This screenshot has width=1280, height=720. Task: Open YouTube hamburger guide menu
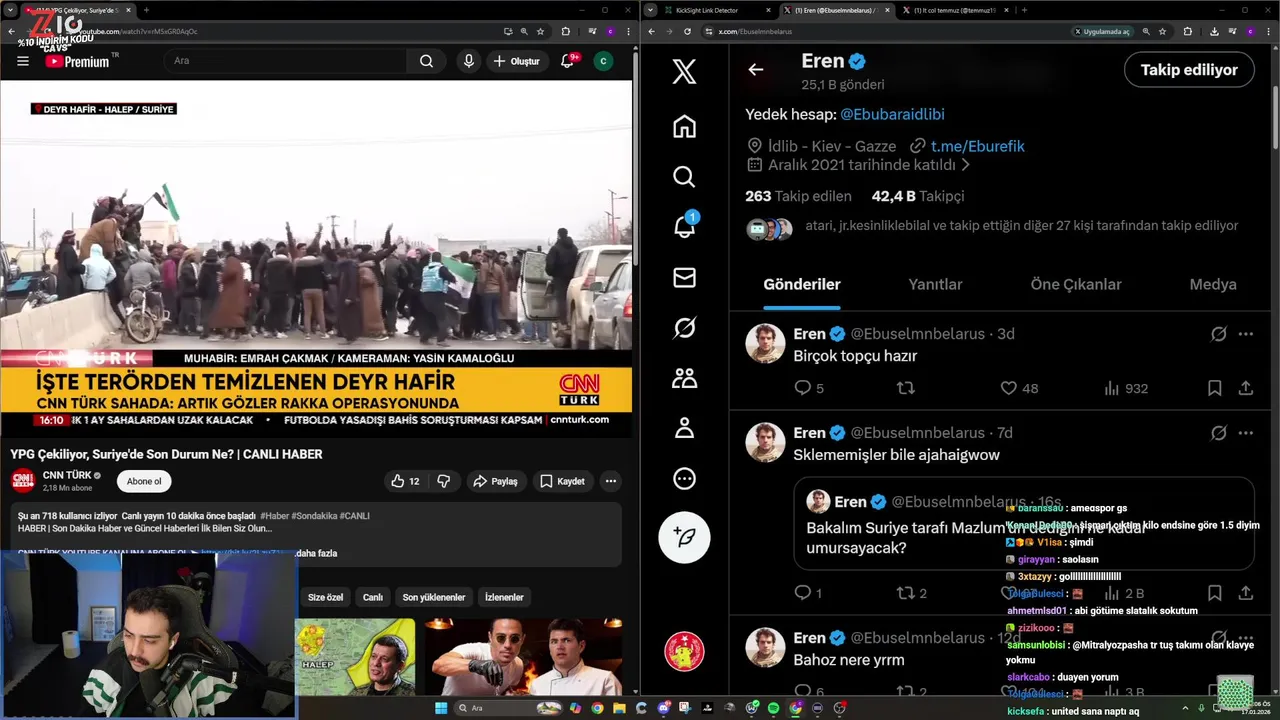click(22, 61)
